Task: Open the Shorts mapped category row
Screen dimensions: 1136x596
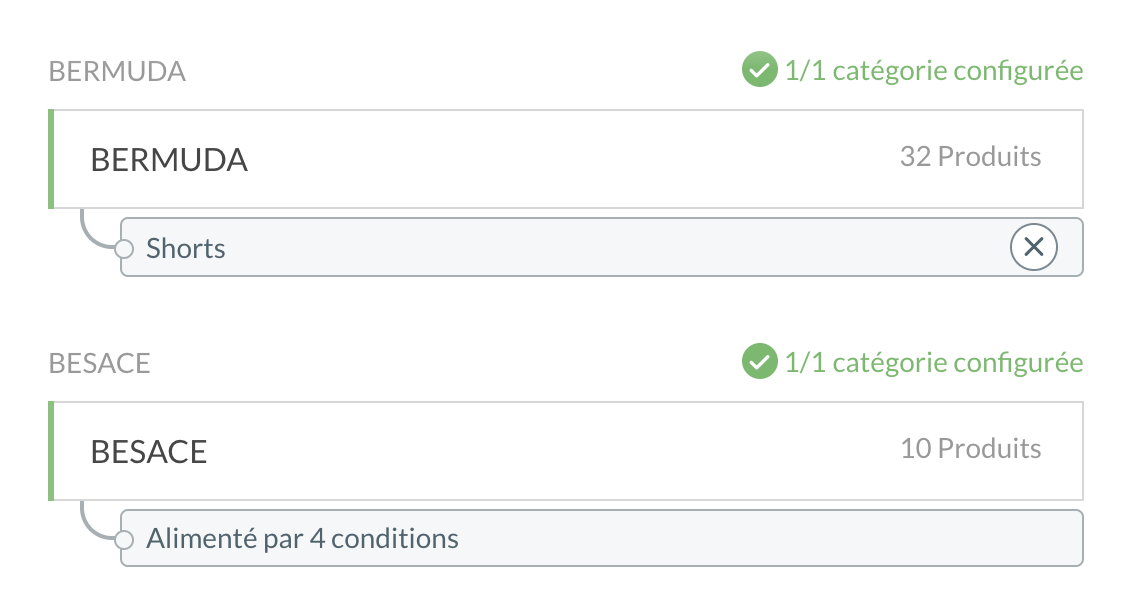Action: coord(601,247)
